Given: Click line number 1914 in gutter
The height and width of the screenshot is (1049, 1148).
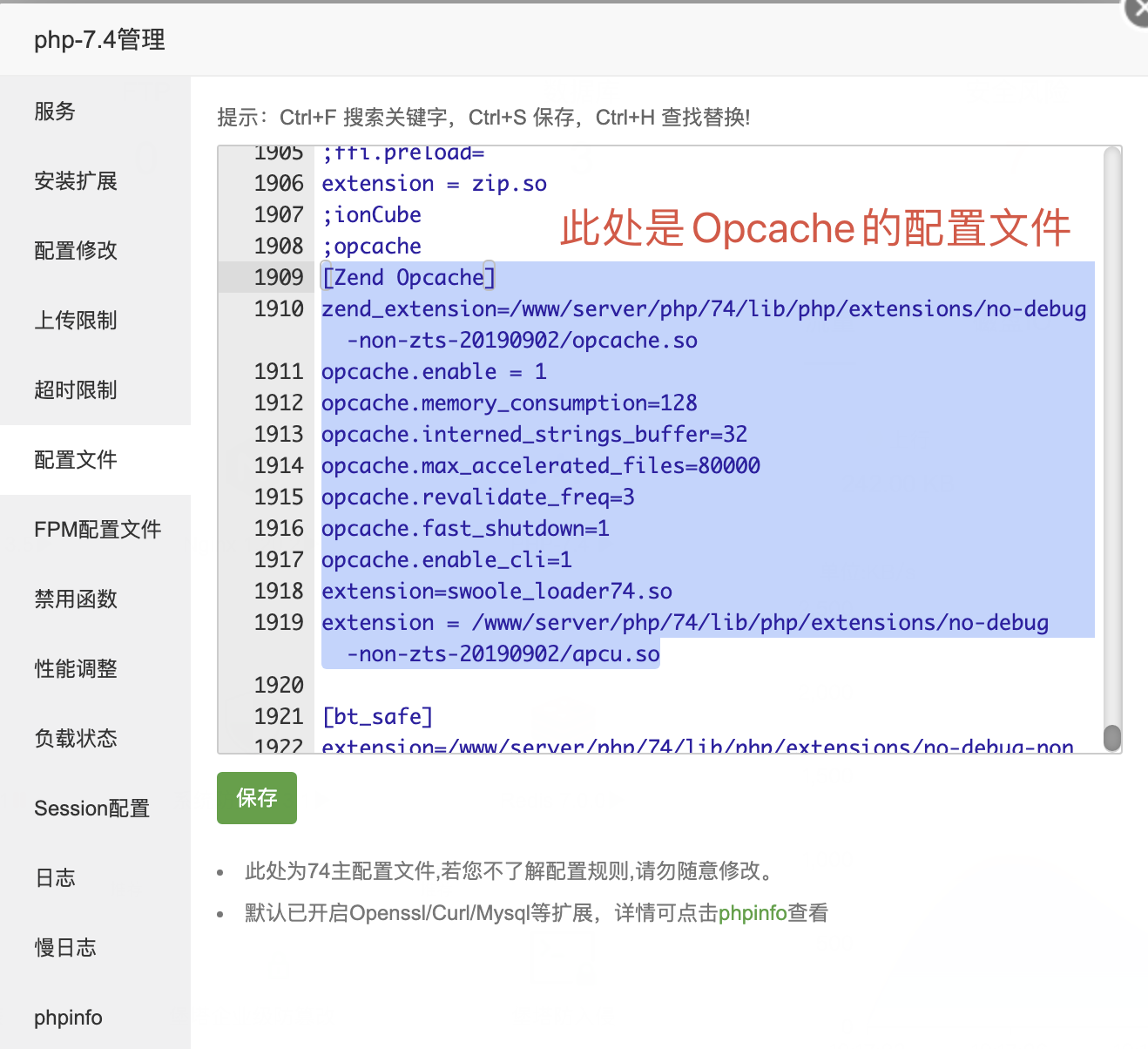Looking at the screenshot, I should 279,466.
